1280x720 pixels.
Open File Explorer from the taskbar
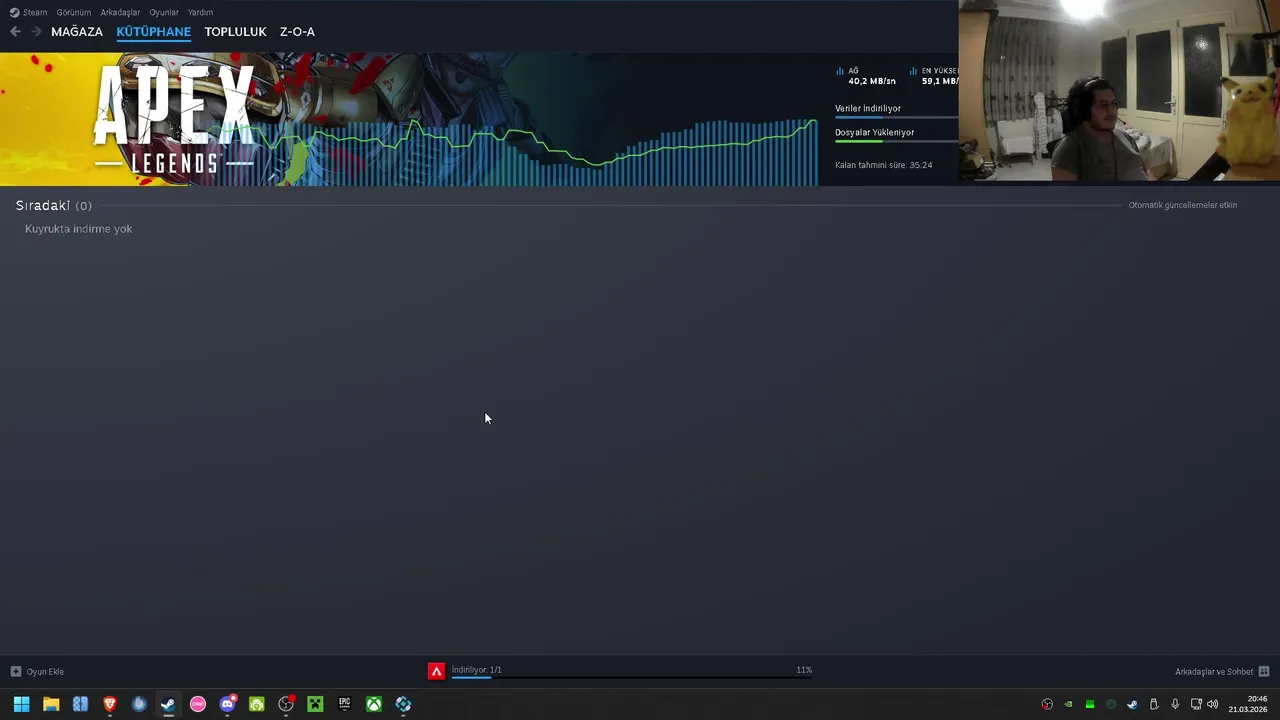tap(51, 704)
